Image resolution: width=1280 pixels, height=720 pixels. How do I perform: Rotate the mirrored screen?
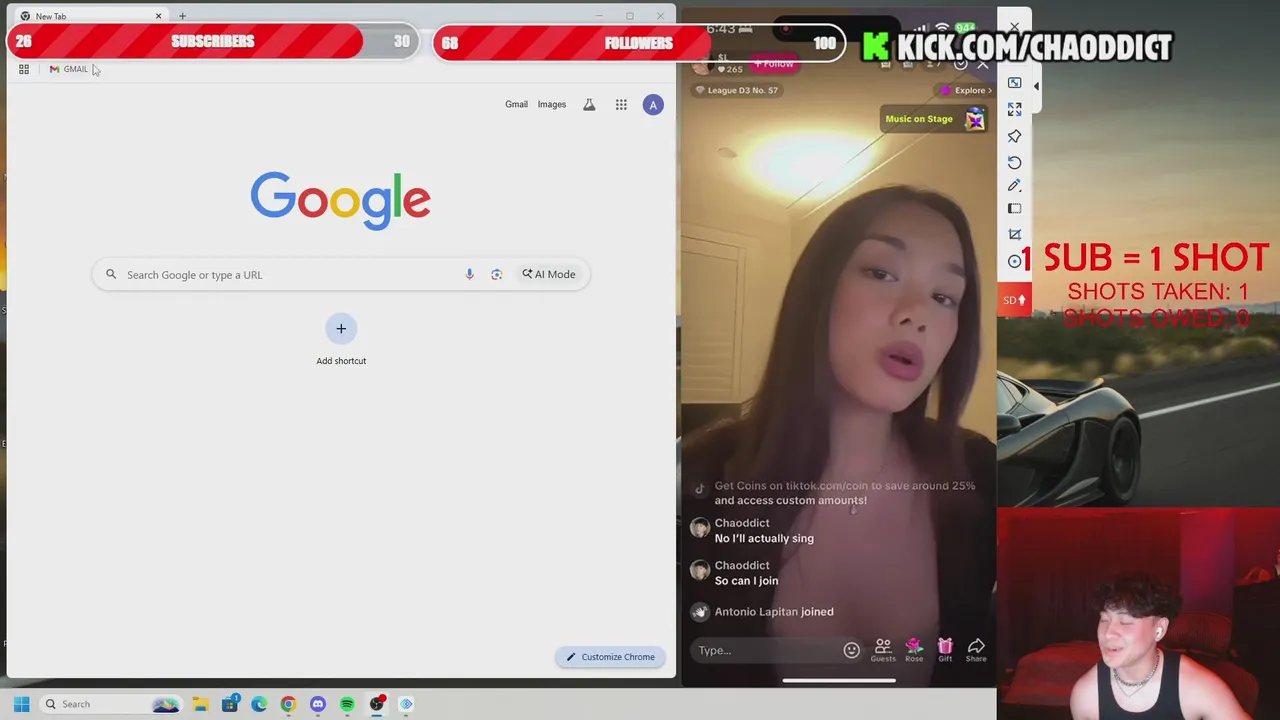coord(1015,162)
